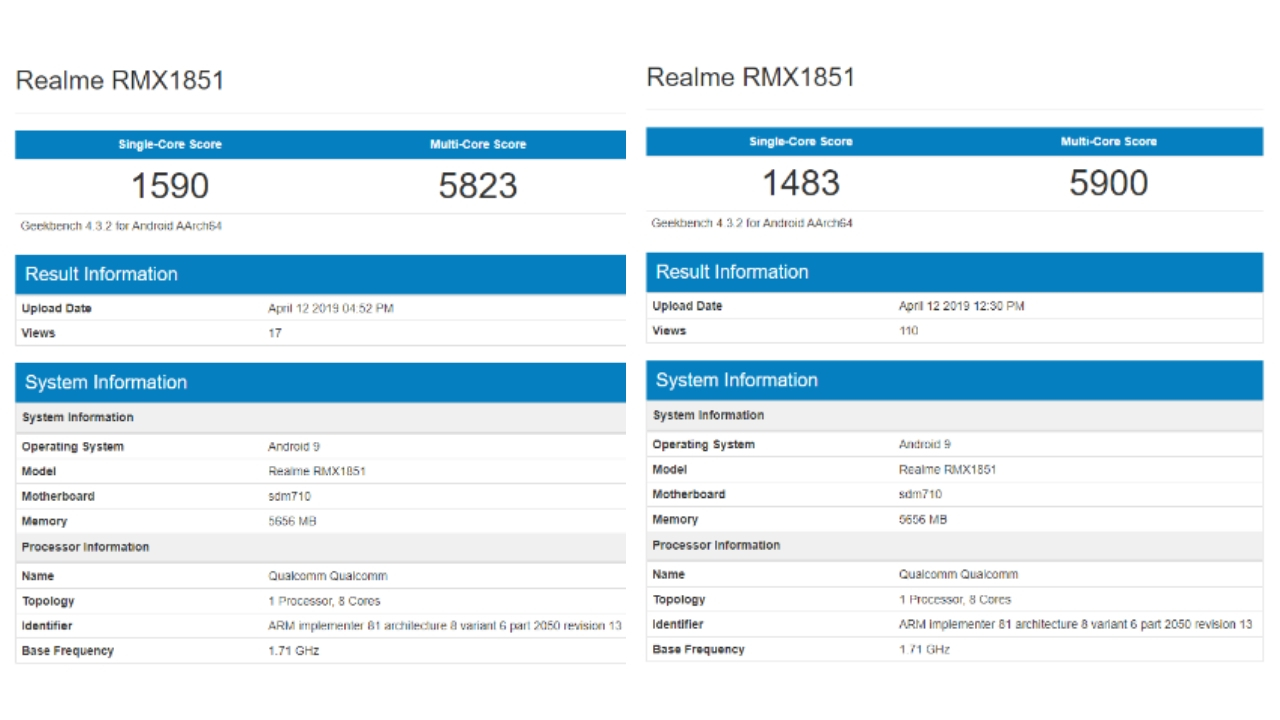This screenshot has width=1280, height=720.
Task: Click the left panel's Realme RMX1851 title
Action: click(x=119, y=81)
